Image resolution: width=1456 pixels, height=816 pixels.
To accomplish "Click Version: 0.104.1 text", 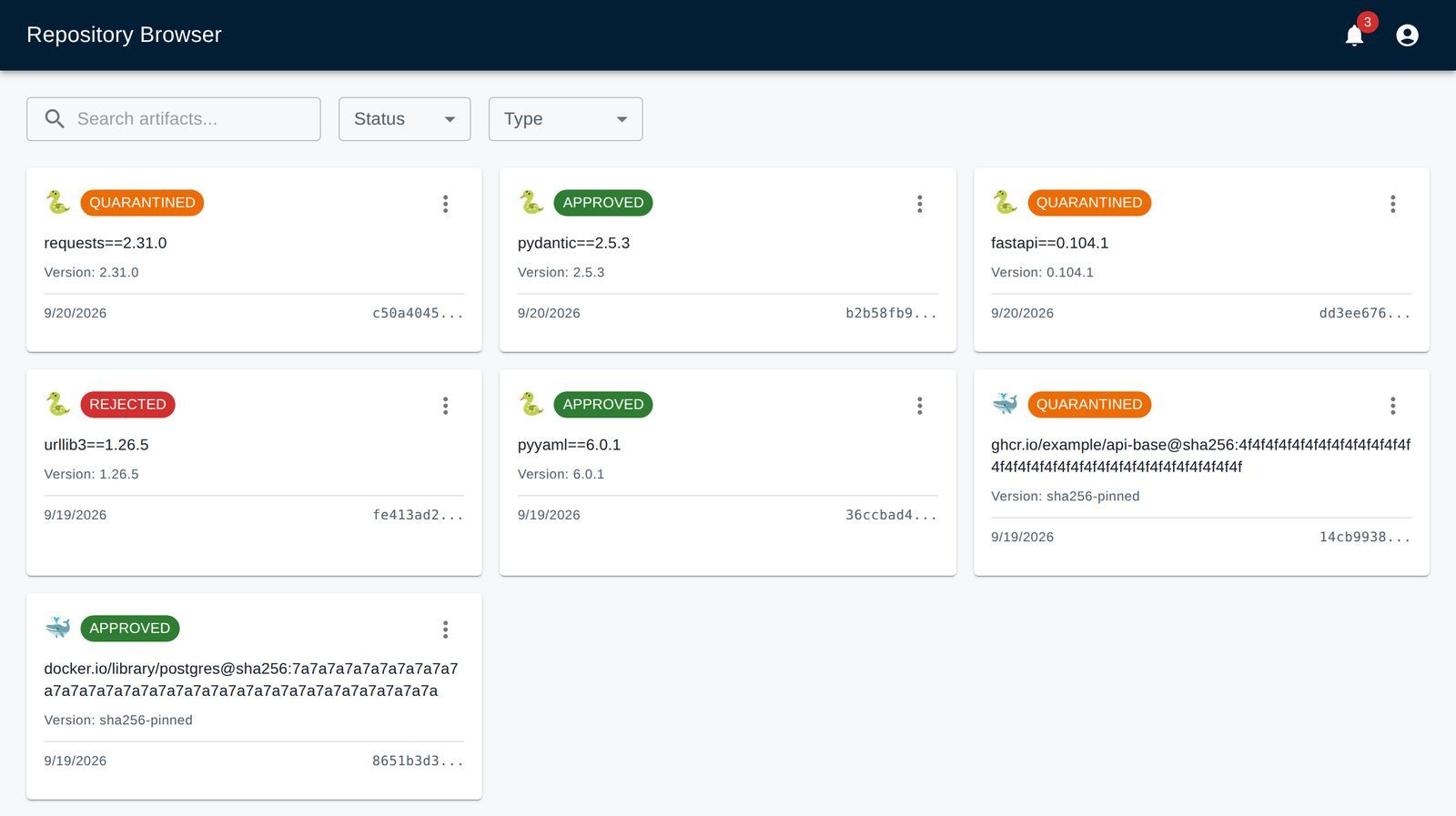I will 1042,272.
